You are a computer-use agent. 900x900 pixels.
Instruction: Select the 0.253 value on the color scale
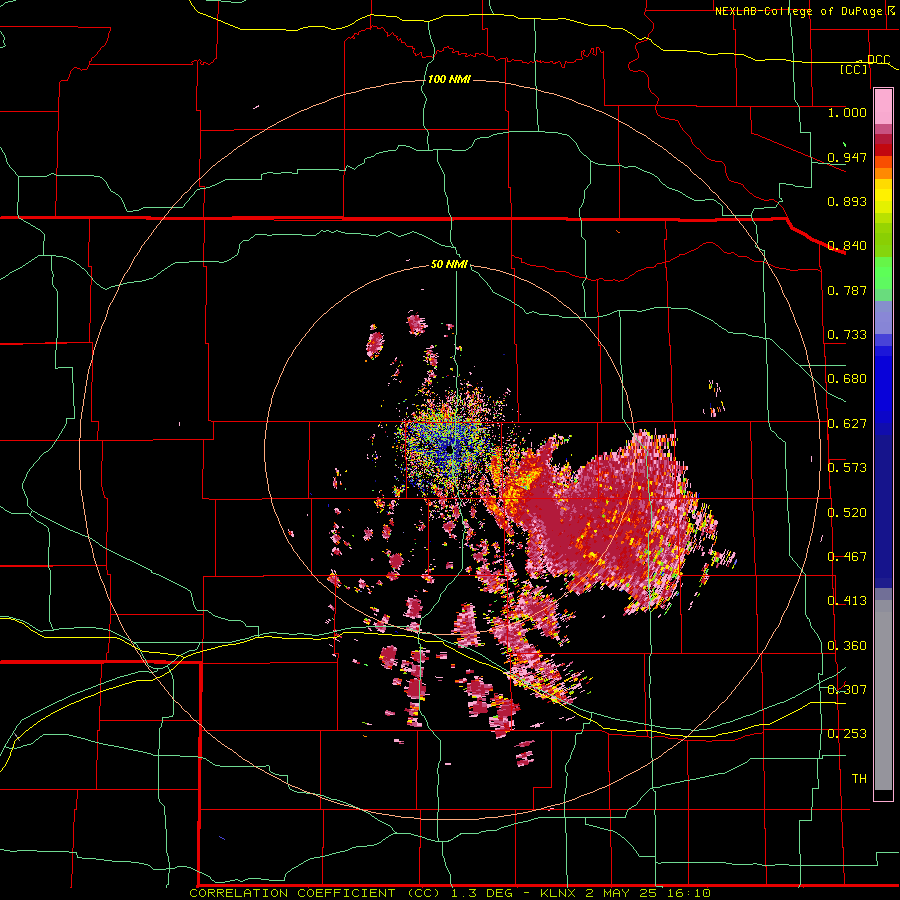pyautogui.click(x=847, y=734)
